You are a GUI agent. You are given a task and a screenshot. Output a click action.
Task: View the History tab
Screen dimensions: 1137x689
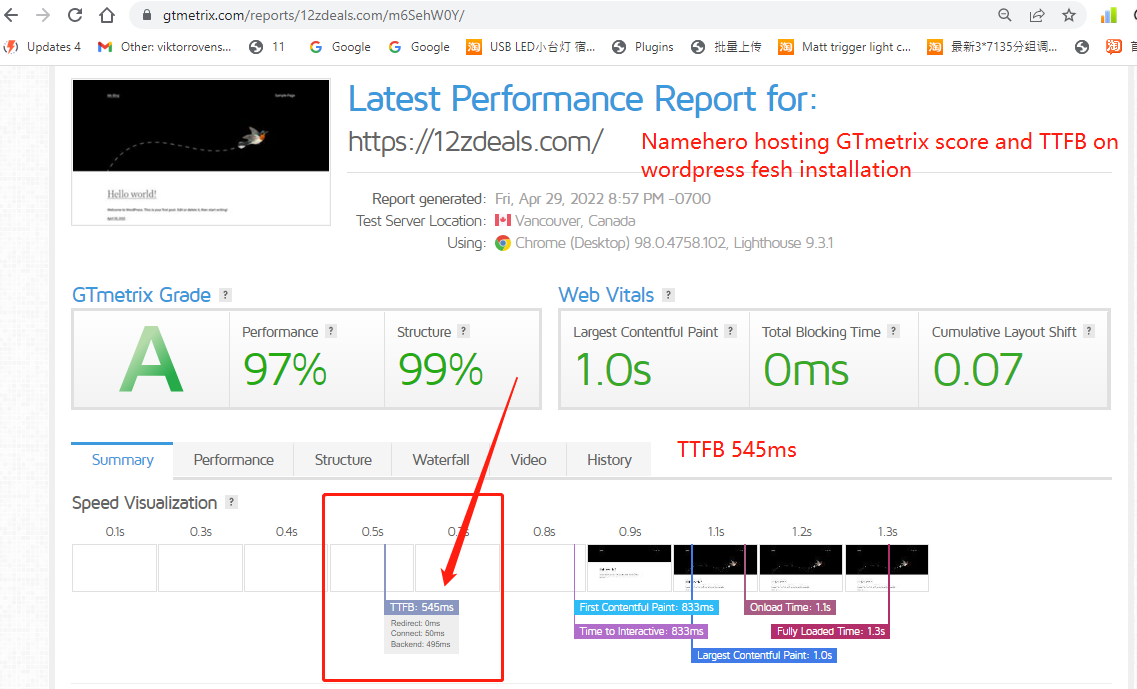[609, 460]
